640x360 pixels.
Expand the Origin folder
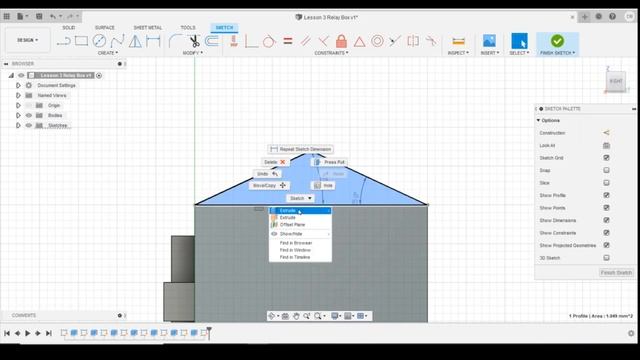18,105
